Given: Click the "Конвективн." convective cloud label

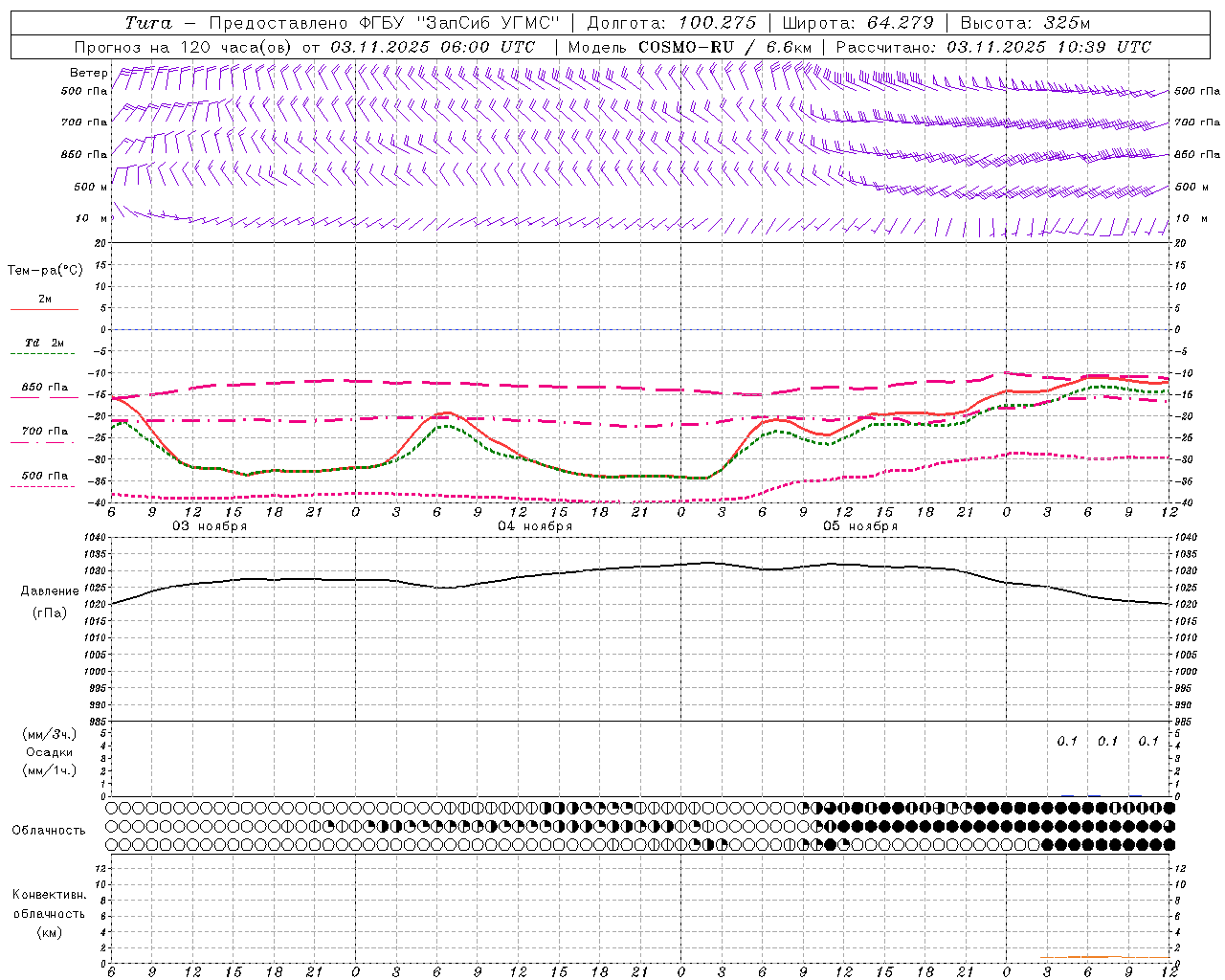Looking at the screenshot, I should [50, 895].
